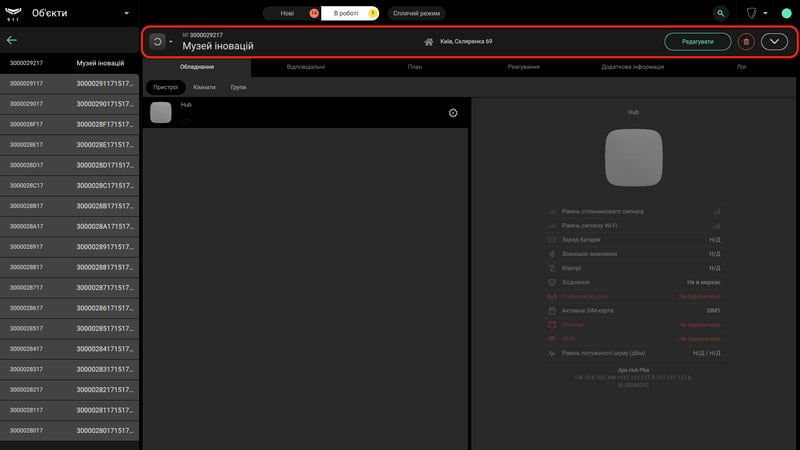Select object 3000028817 in the list
This screenshot has width=800, height=450.
coord(69,267)
